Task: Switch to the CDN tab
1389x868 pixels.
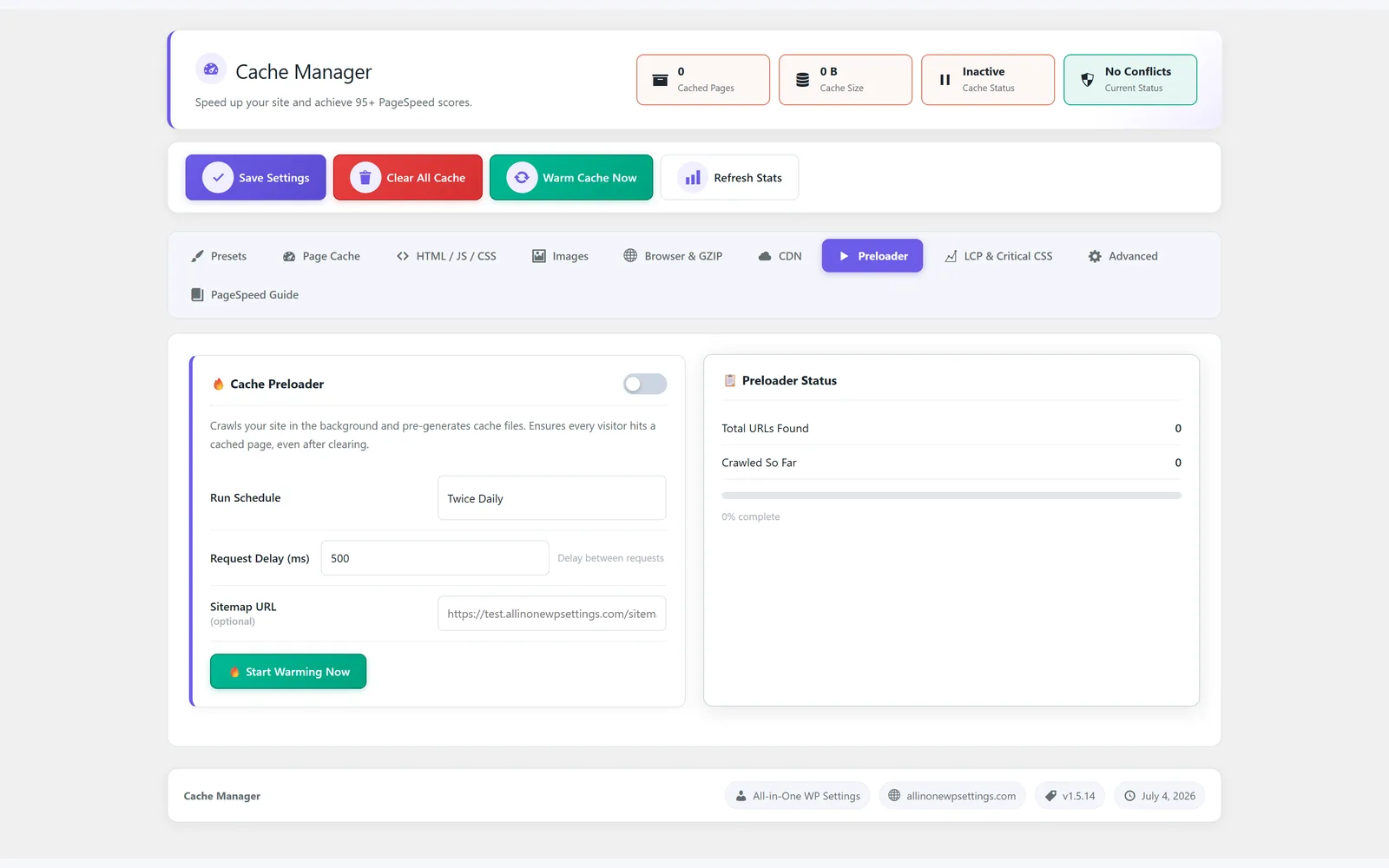Action: click(x=780, y=256)
